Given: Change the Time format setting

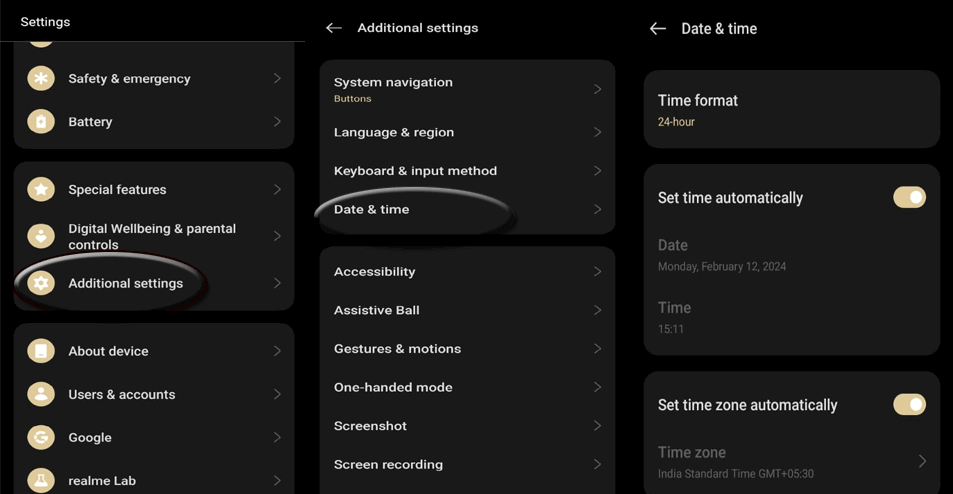Looking at the screenshot, I should pos(791,110).
